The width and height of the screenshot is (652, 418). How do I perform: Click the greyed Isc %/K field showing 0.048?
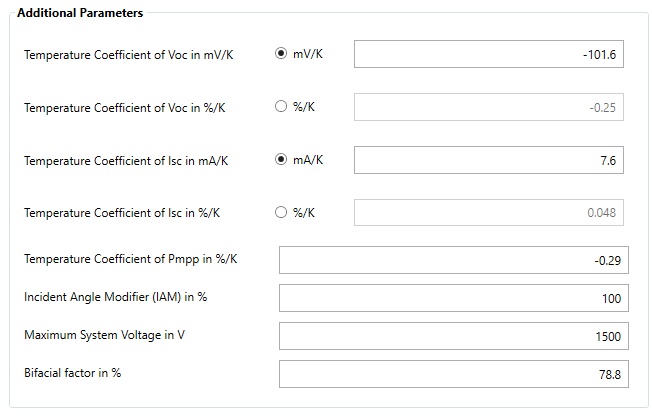click(490, 213)
